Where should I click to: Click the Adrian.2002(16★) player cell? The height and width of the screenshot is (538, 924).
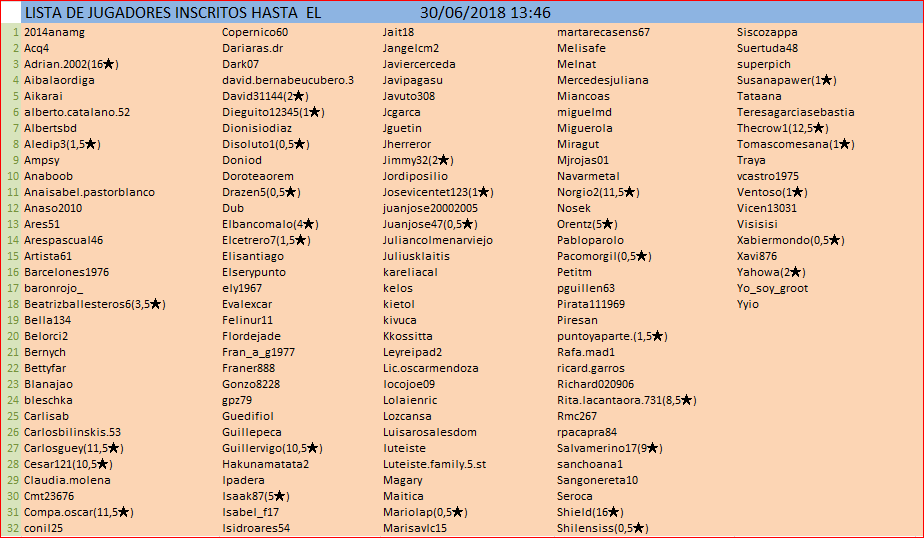tap(71, 64)
